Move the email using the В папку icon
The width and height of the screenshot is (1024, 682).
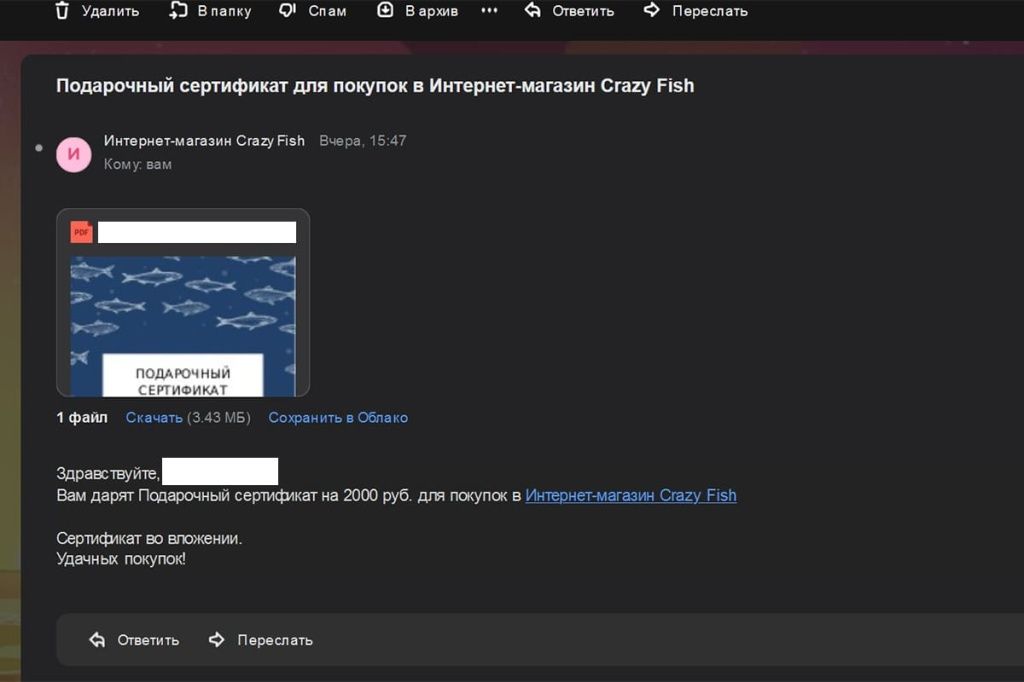pyautogui.click(x=179, y=11)
